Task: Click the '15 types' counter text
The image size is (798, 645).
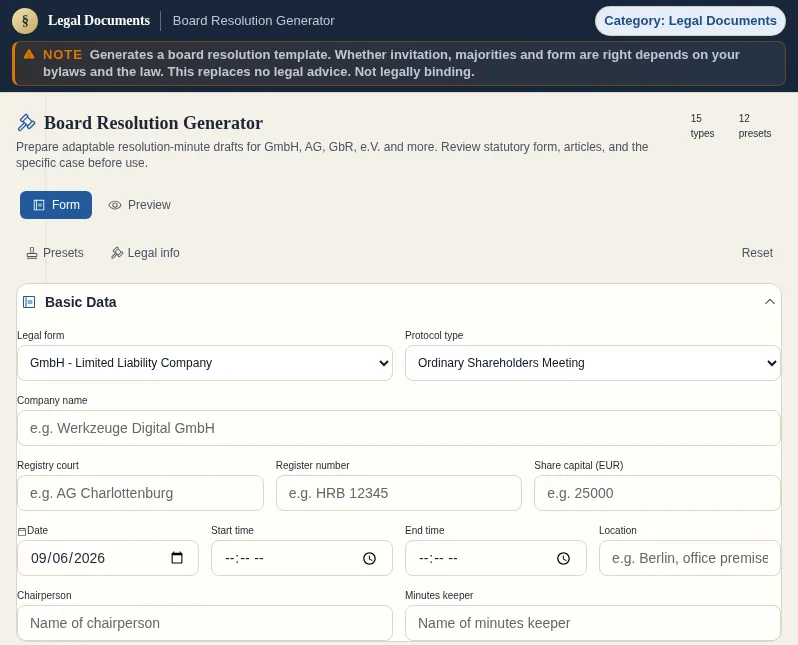Action: pos(702,126)
